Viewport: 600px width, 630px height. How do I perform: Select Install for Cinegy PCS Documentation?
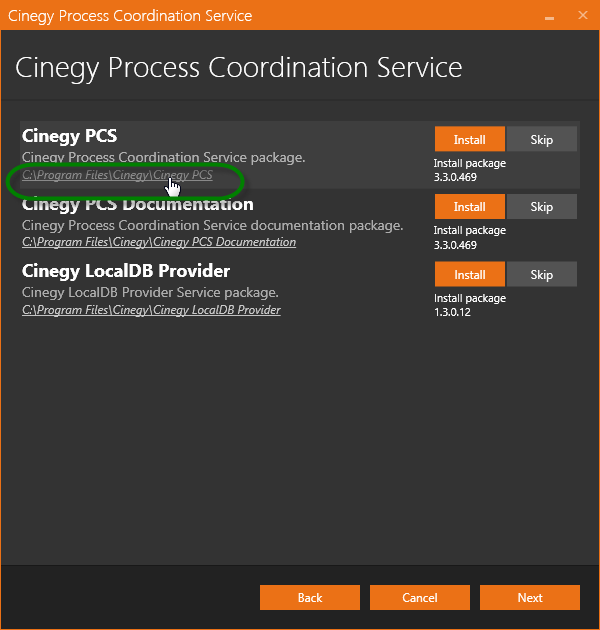click(470, 207)
